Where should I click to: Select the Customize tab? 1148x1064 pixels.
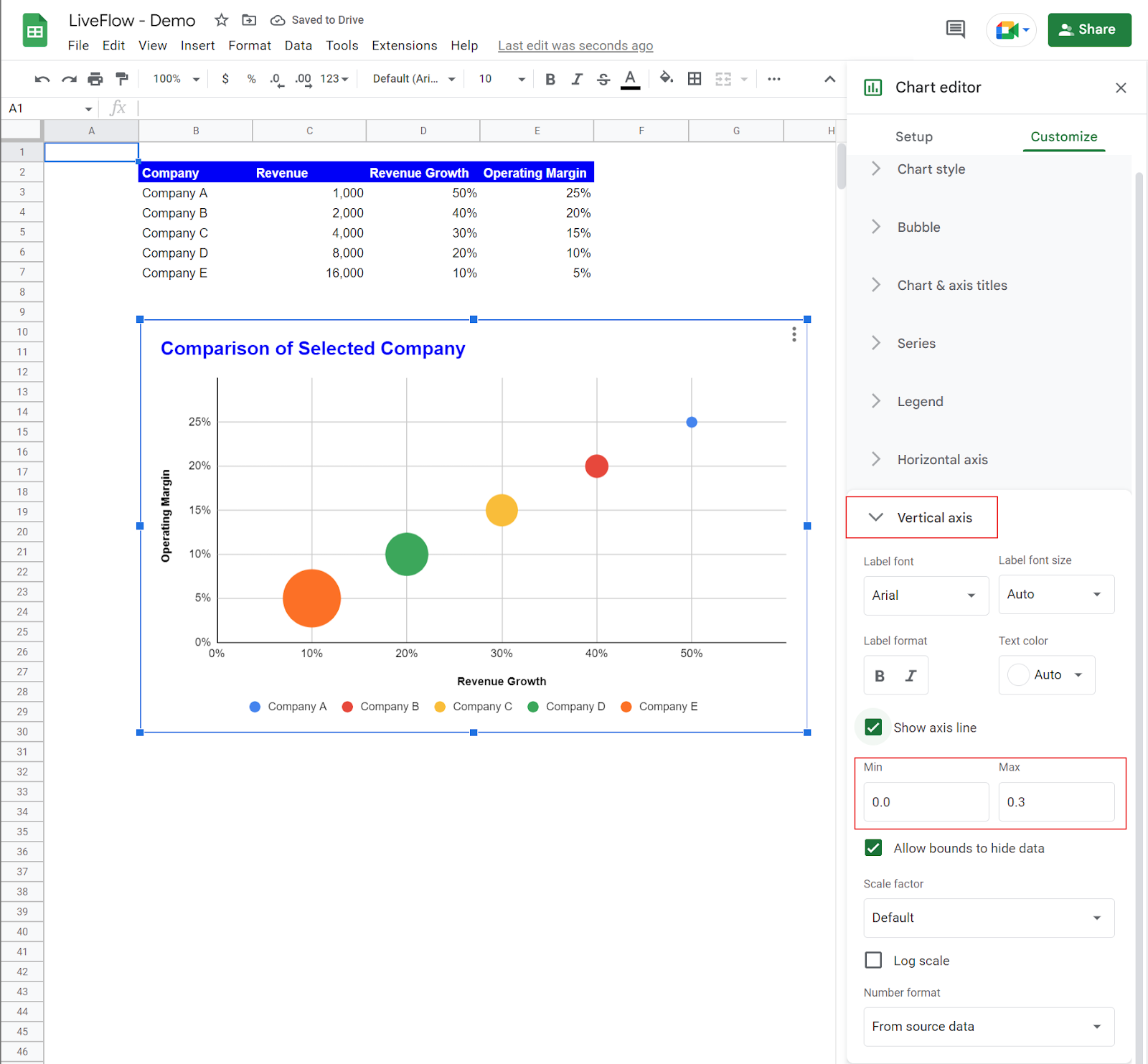tap(1063, 136)
